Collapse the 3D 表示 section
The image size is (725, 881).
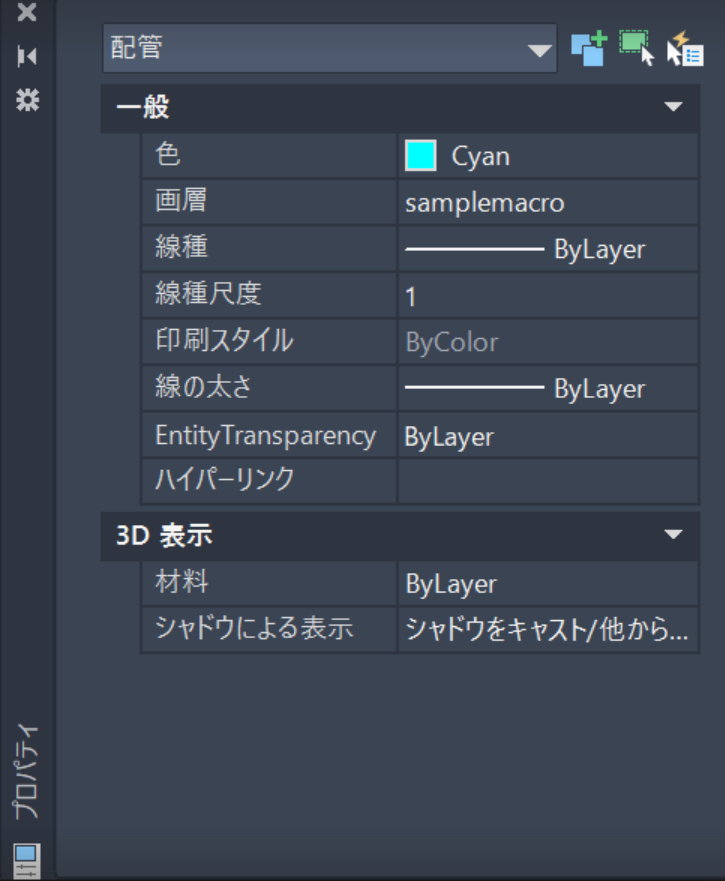(x=673, y=536)
